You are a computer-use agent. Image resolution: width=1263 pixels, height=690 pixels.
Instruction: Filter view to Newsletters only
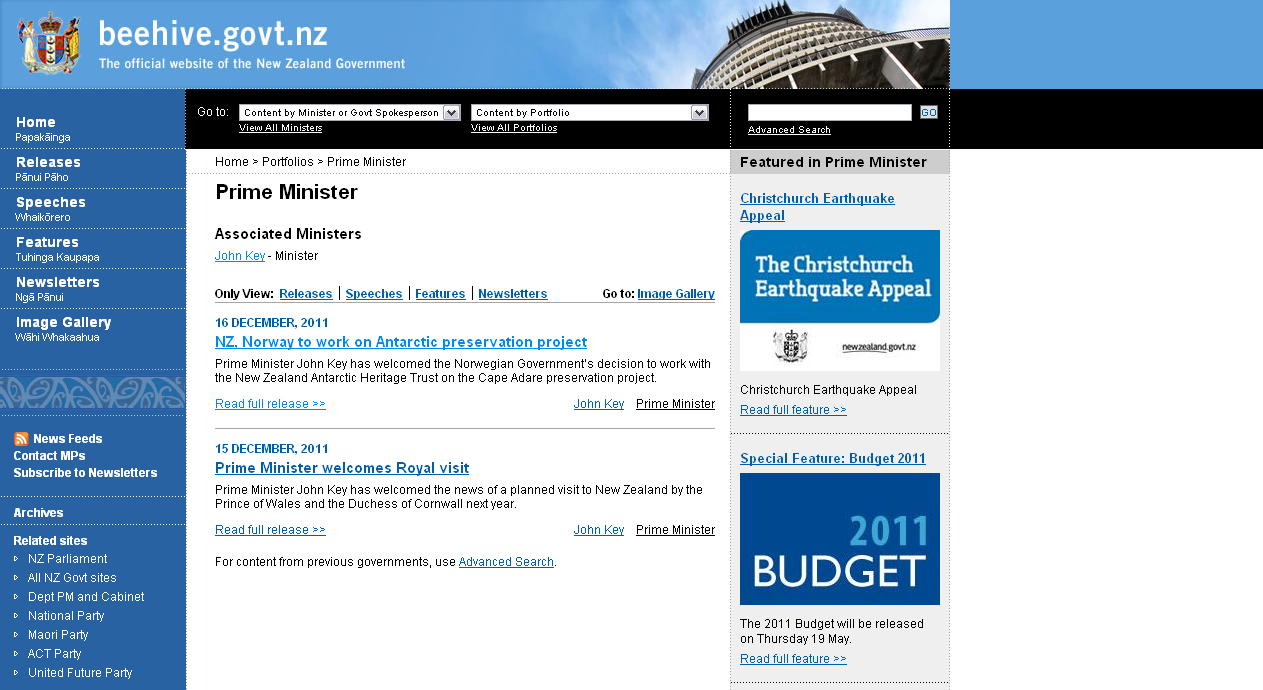tap(513, 294)
